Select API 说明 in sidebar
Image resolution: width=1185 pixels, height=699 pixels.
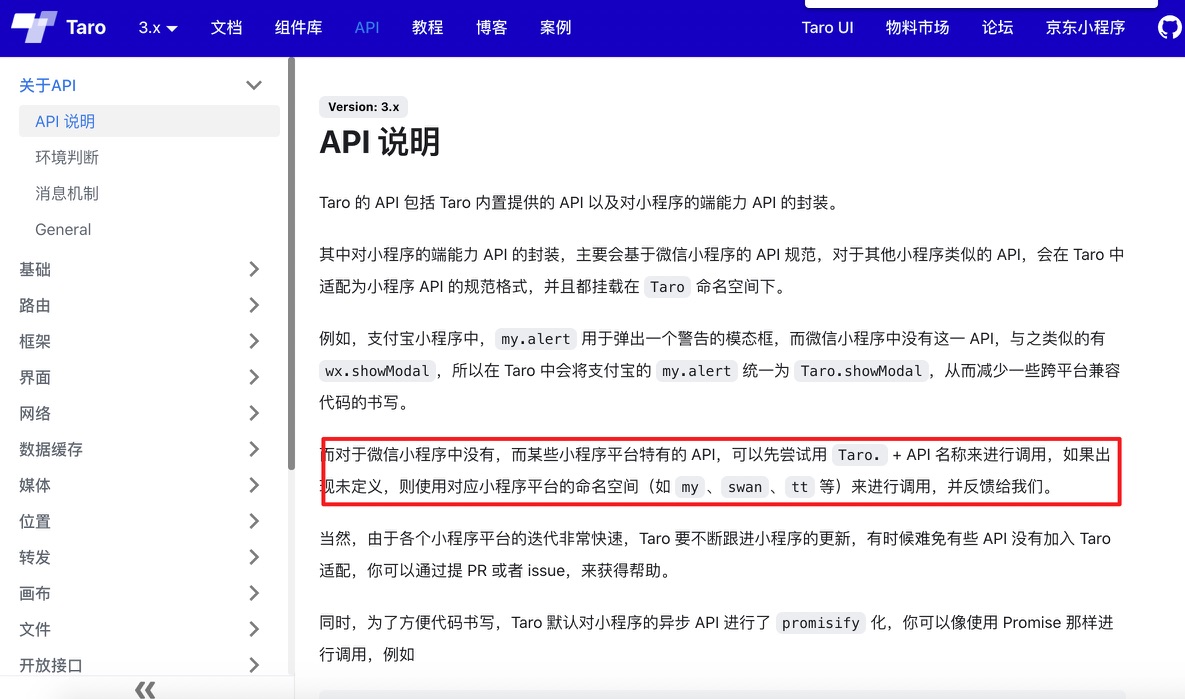[149, 122]
